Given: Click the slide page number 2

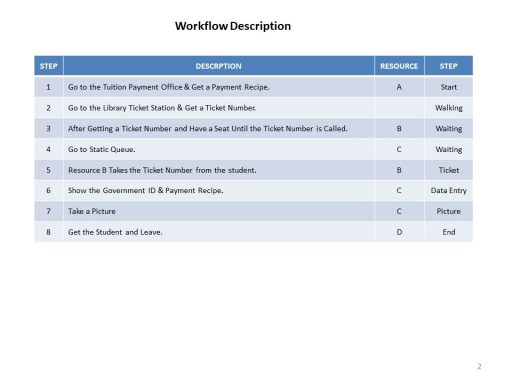Looking at the screenshot, I should [x=479, y=367].
